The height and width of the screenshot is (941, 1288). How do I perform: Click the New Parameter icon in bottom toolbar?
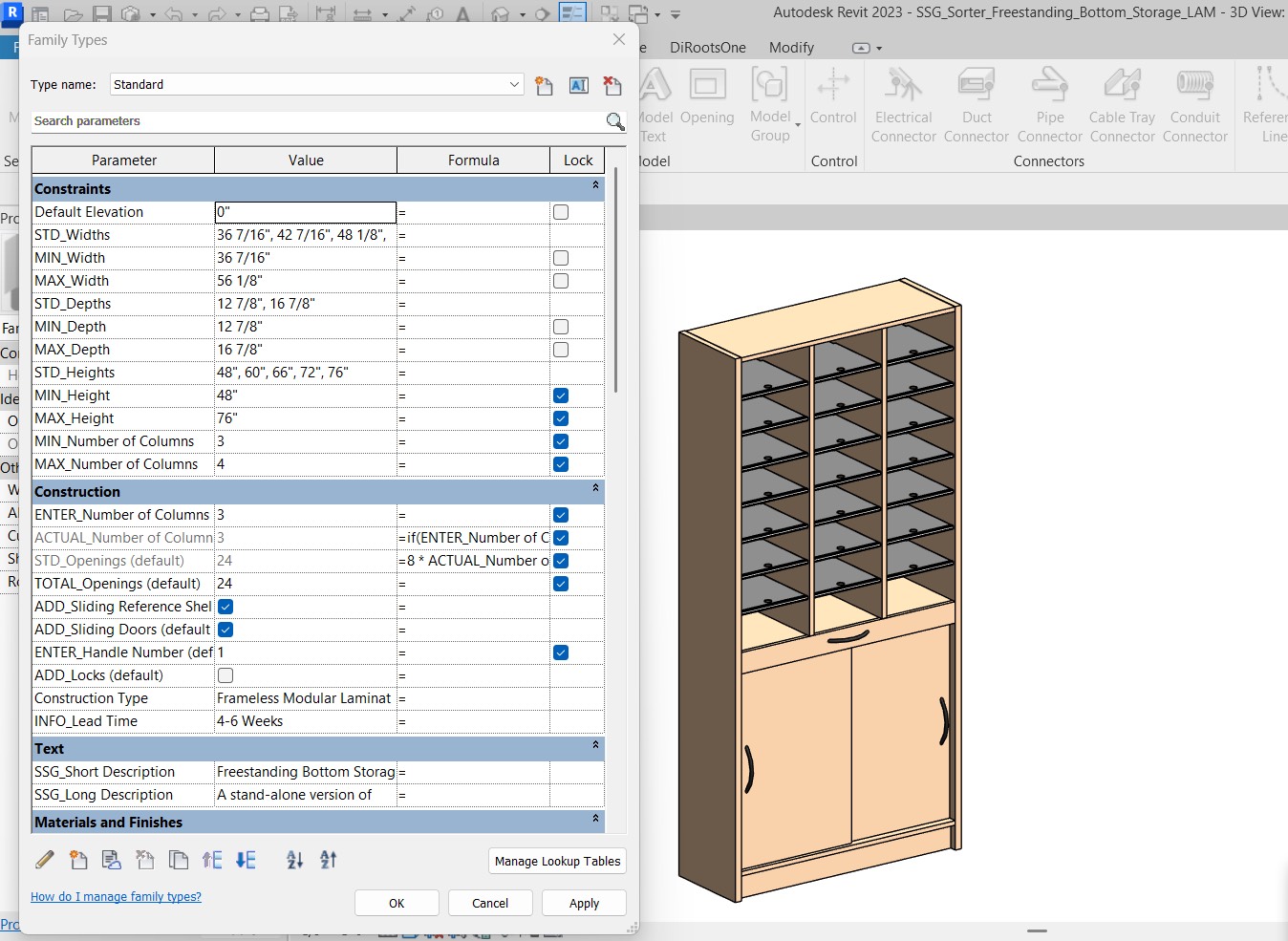[78, 860]
